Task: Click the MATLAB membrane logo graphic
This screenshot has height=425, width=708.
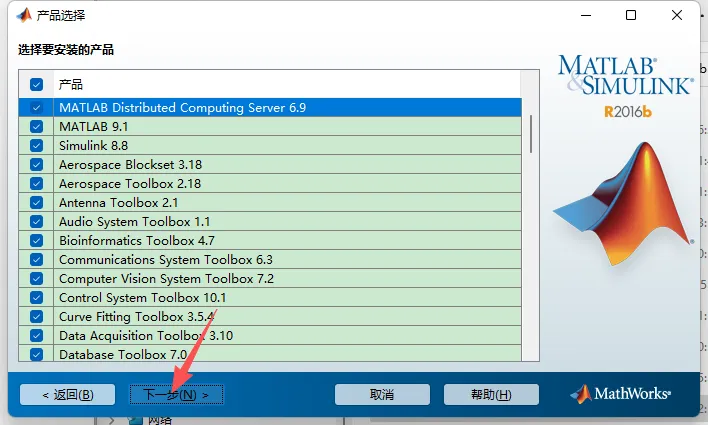Action: coord(623,203)
